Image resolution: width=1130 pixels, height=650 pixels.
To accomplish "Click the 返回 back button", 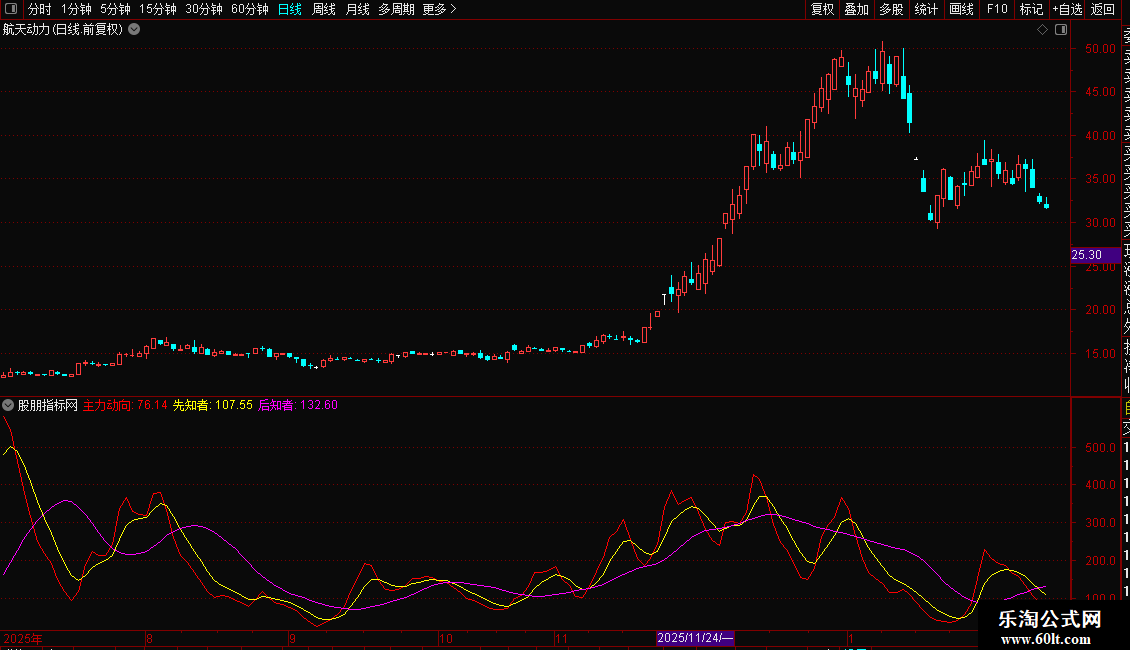I will point(1103,9).
